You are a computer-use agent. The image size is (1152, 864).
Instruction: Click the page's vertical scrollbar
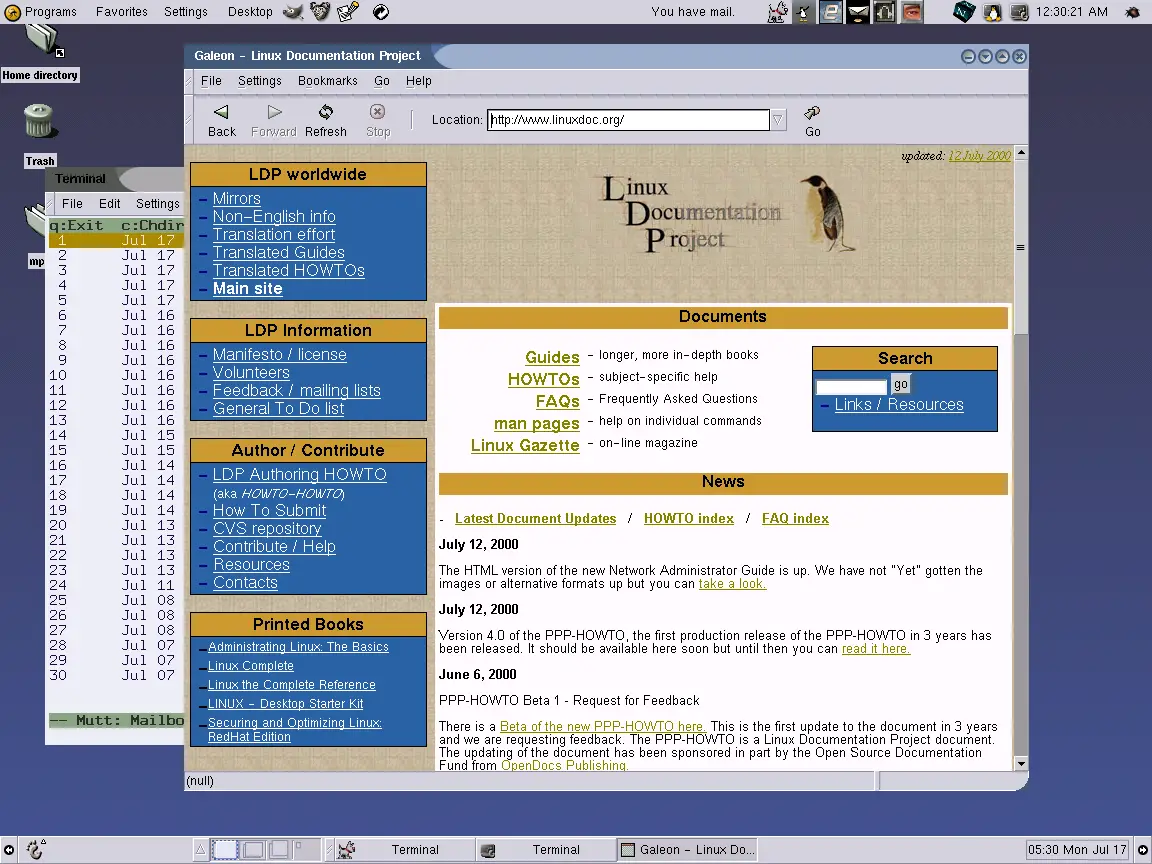coord(1020,500)
